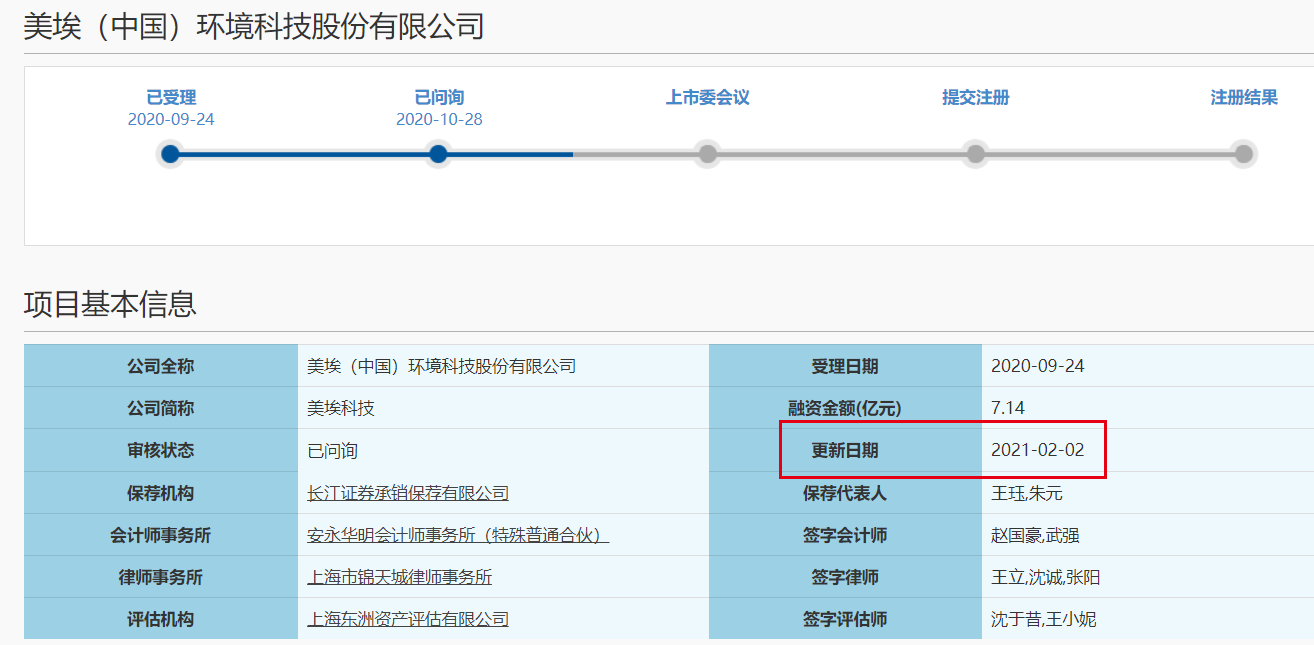This screenshot has height=645, width=1314.
Task: Select the 已问询 stage label
Action: [x=439, y=97]
